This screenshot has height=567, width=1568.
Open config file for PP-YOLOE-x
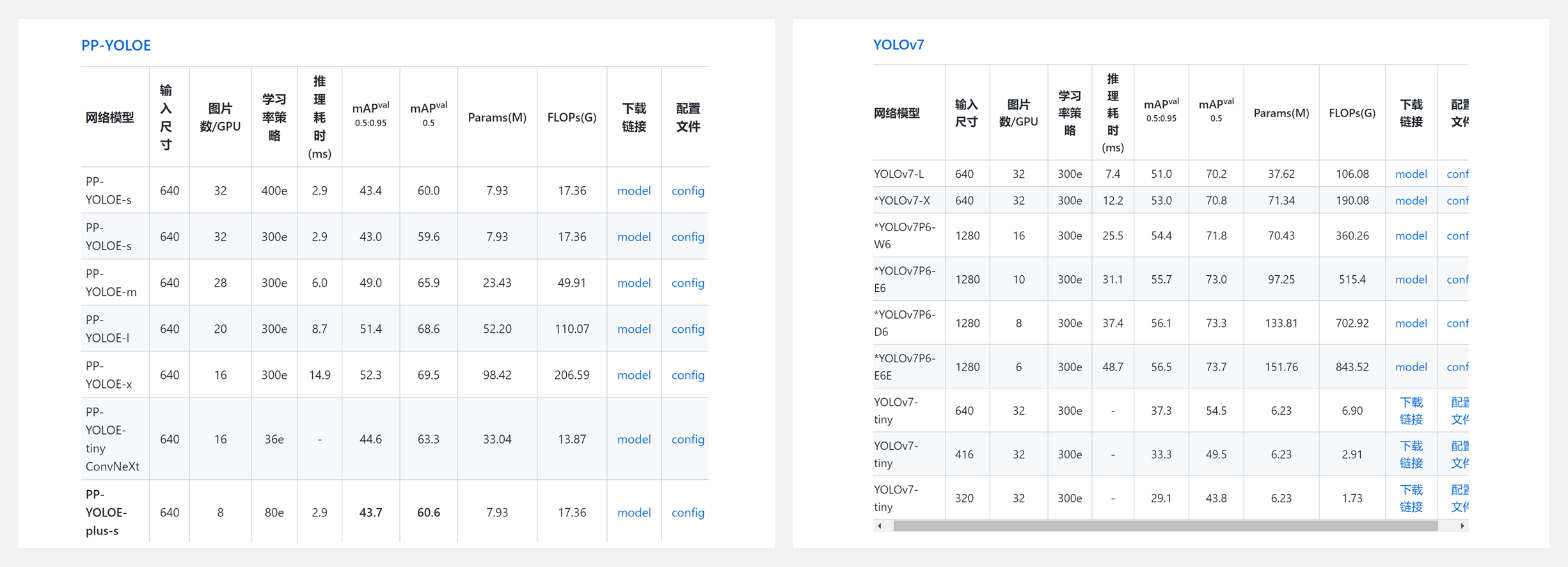(688, 375)
